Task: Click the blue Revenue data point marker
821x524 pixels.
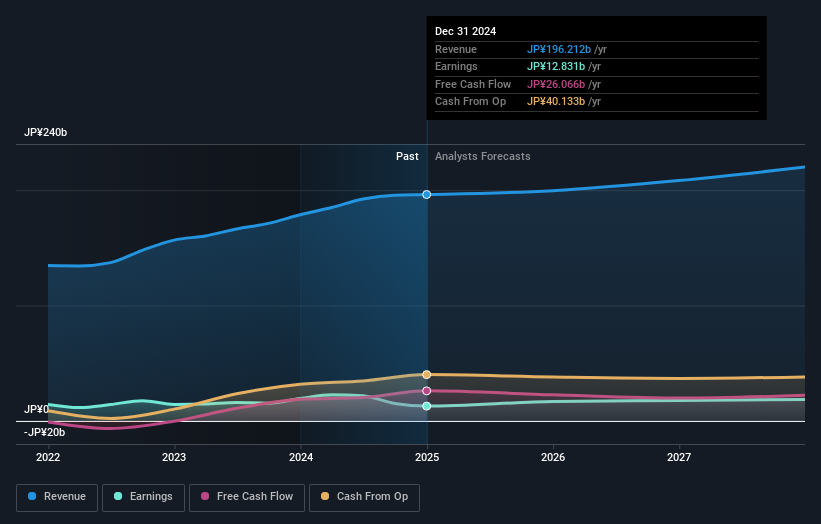Action: coord(427,195)
